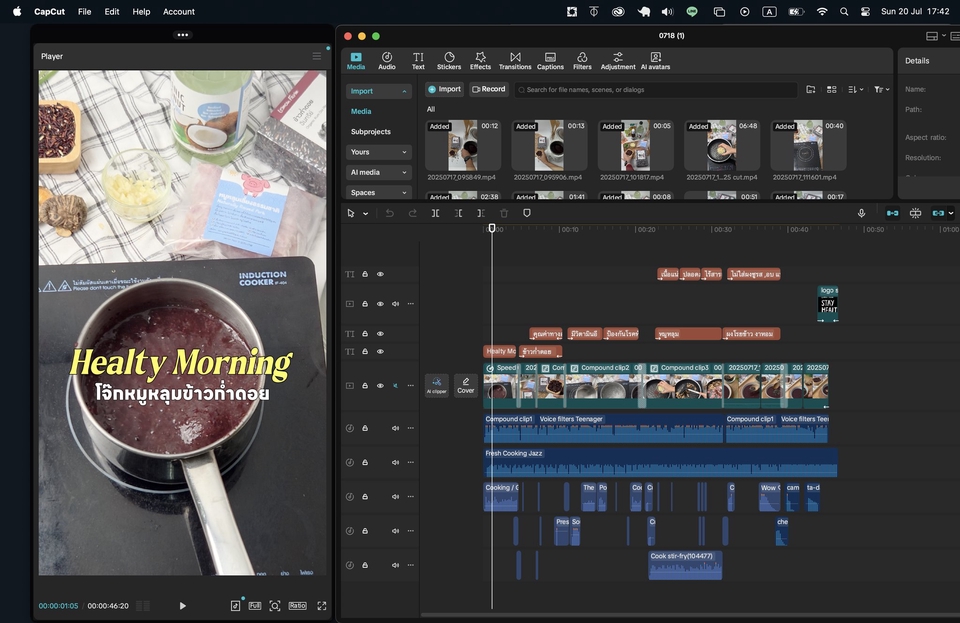Open the Stickers panel
Viewport: 960px width, 623px height.
pos(449,61)
